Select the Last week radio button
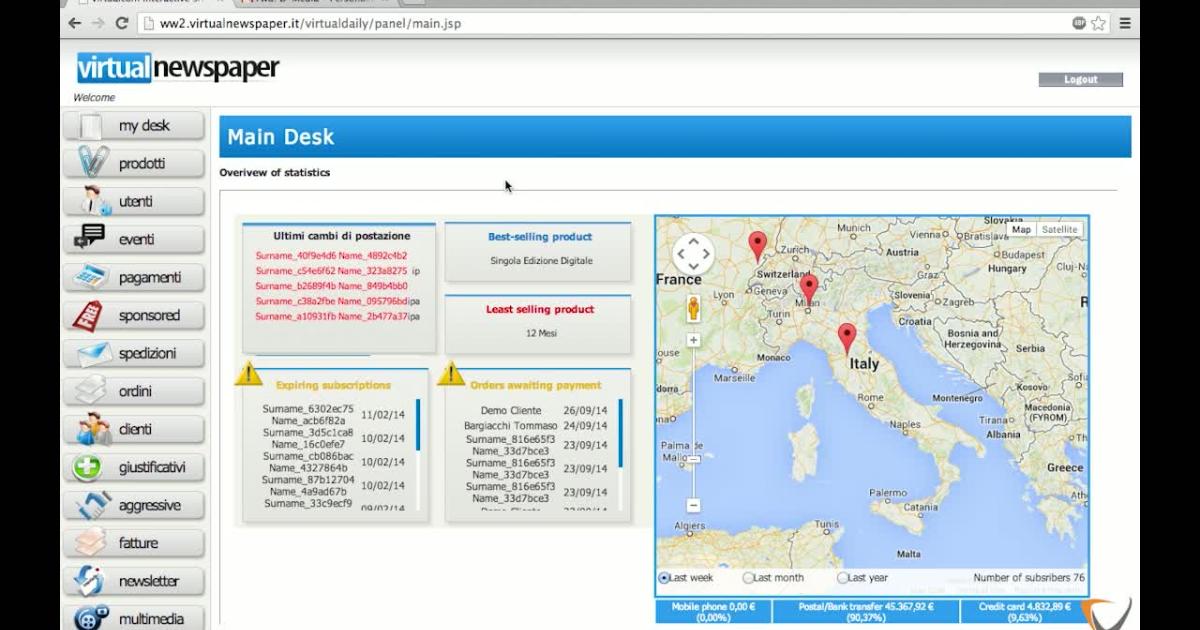Image resolution: width=1200 pixels, height=630 pixels. 664,578
